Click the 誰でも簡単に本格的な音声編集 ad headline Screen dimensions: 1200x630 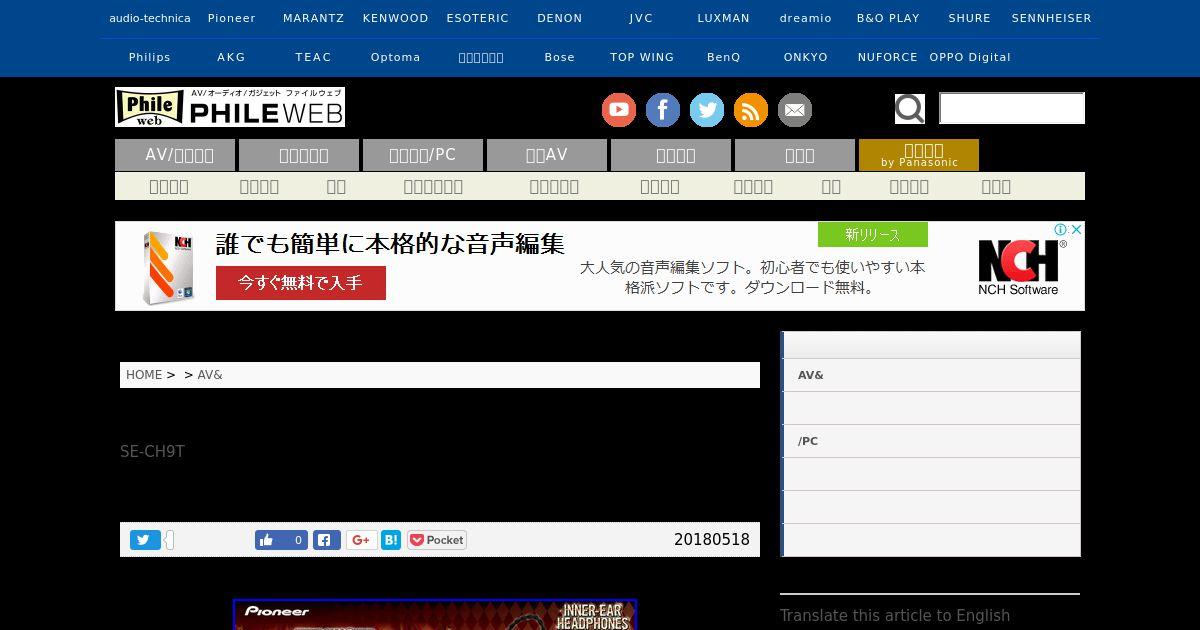click(391, 244)
